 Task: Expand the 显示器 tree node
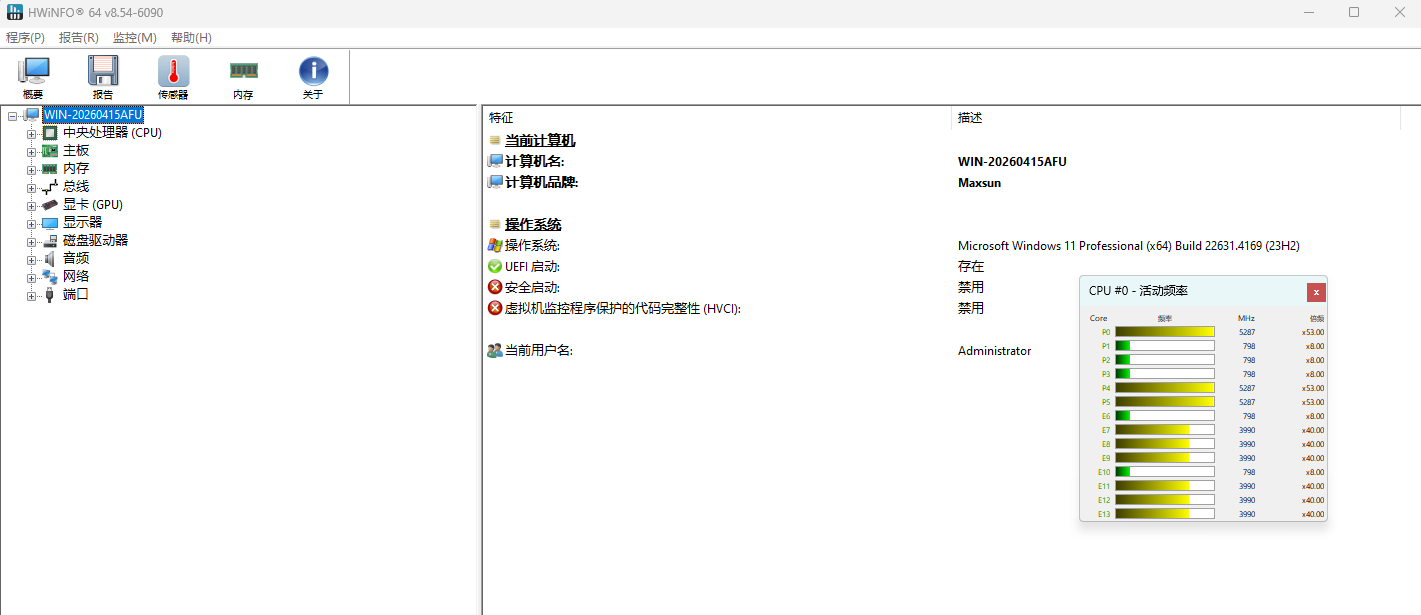coord(31,223)
